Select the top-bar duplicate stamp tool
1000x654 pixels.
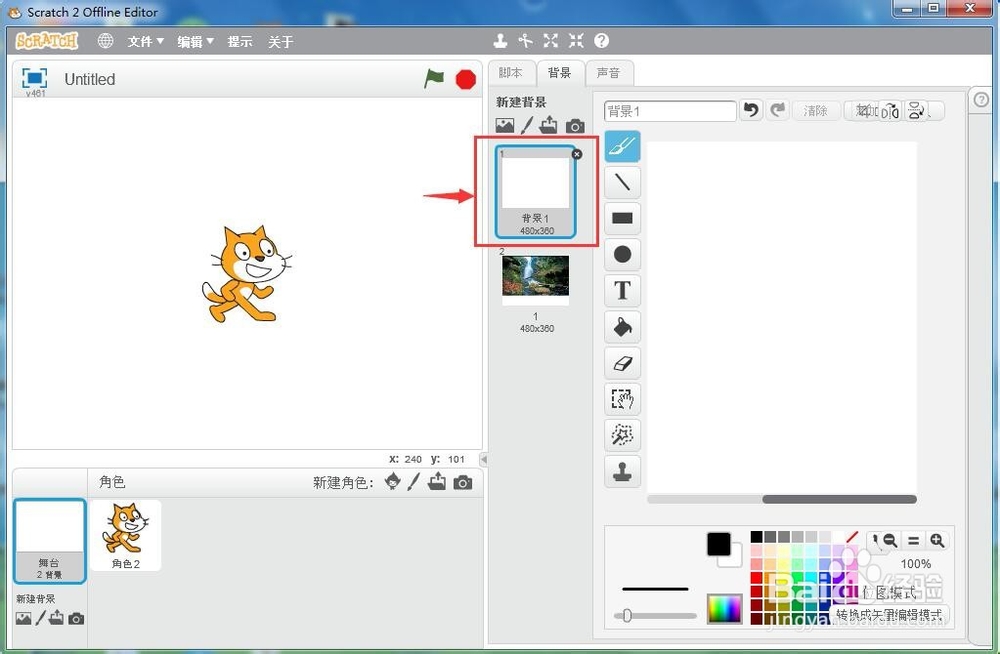(501, 41)
